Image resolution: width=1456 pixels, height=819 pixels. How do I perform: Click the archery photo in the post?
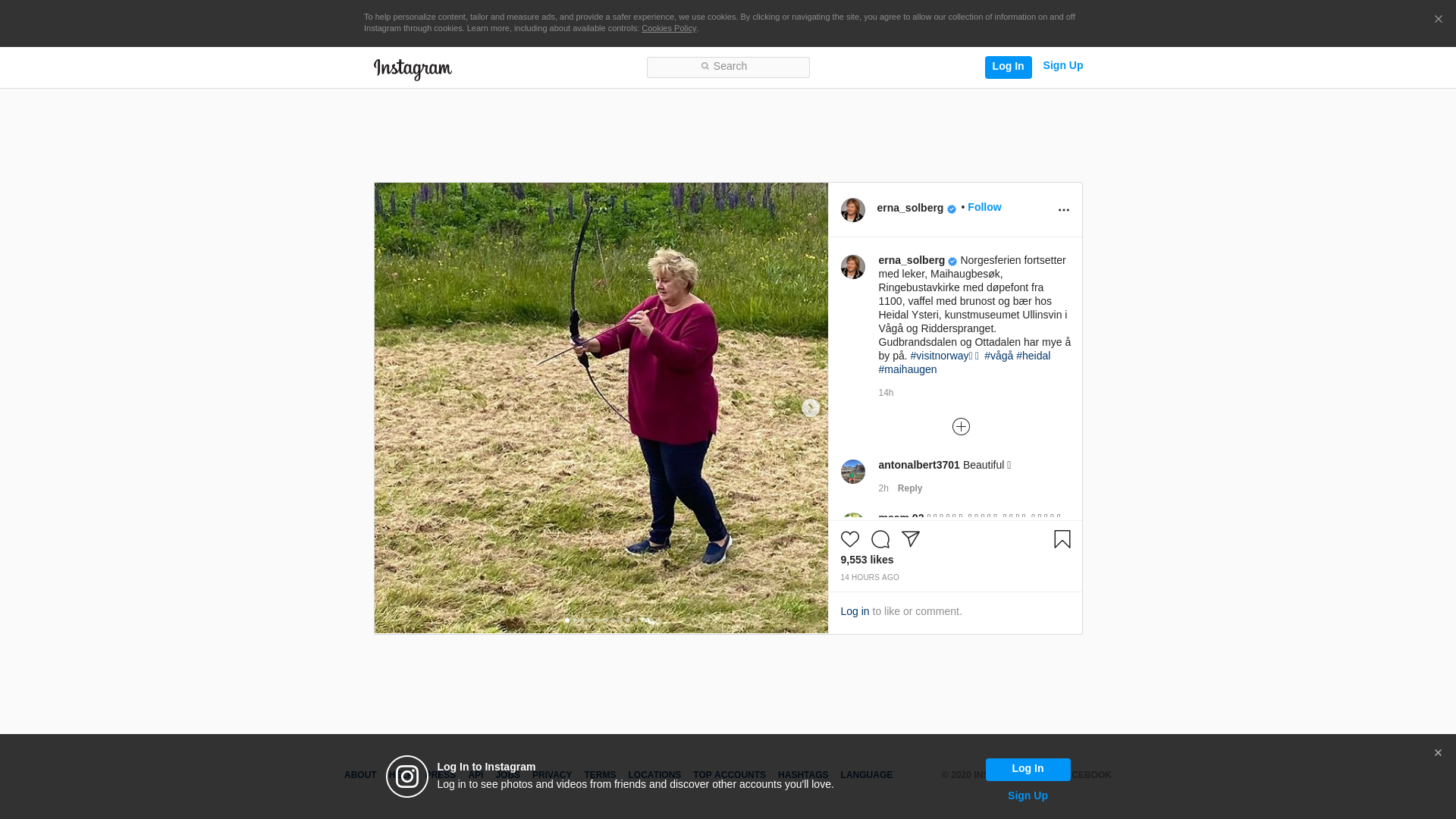point(601,408)
